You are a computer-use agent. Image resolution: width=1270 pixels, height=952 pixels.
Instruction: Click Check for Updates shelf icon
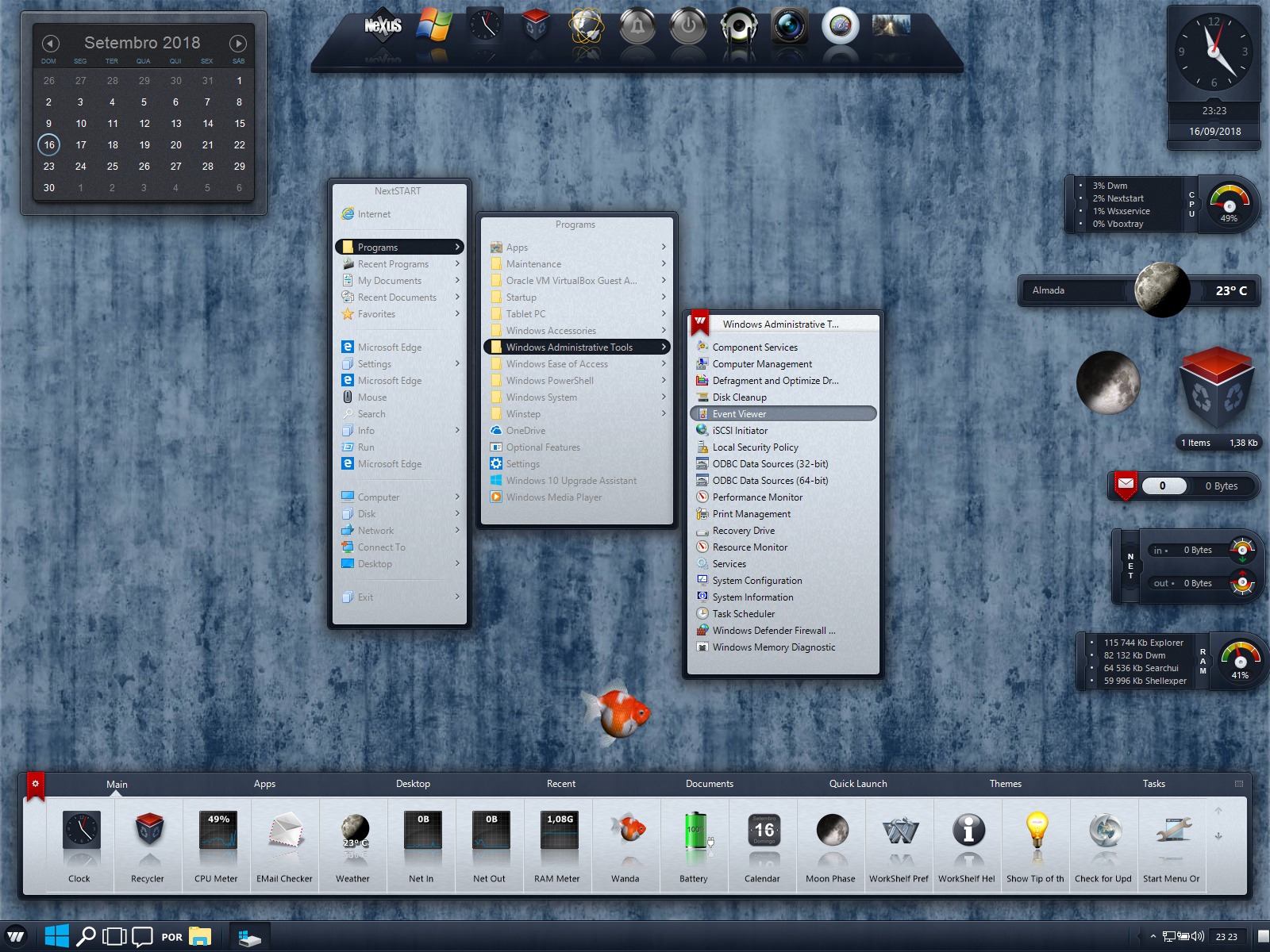(x=1105, y=831)
